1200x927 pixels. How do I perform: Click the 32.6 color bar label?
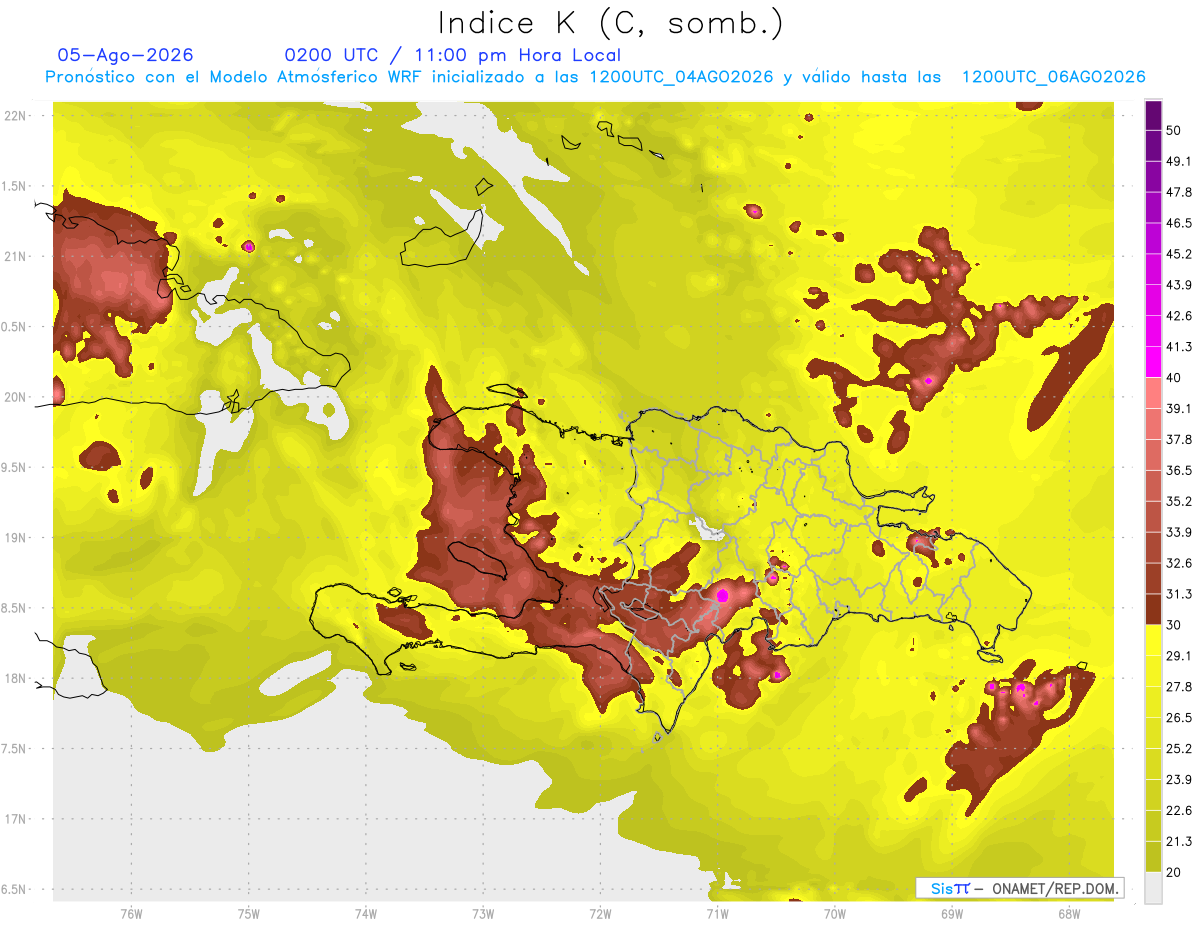(1179, 563)
